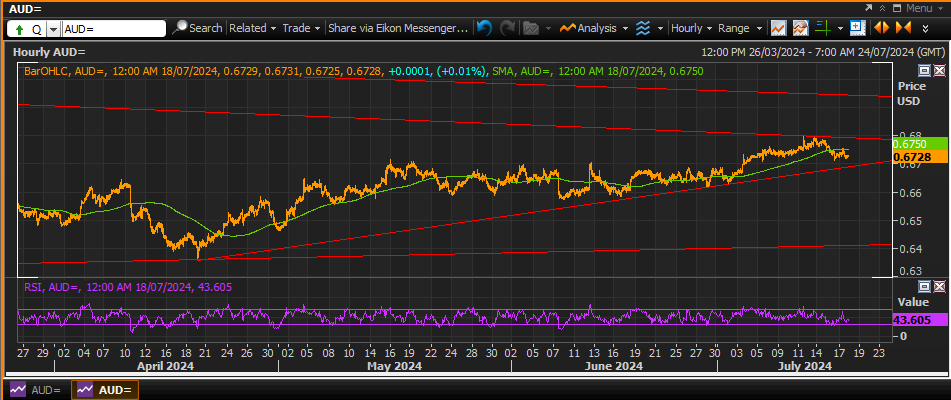Image resolution: width=951 pixels, height=400 pixels.
Task: Open the Trade menu
Action: (x=301, y=28)
